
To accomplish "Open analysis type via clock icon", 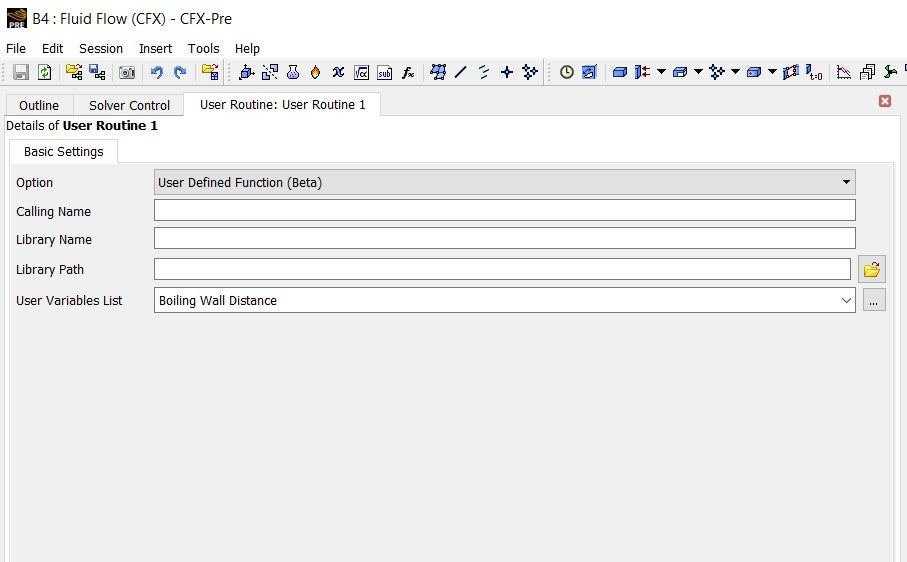I will pos(567,72).
